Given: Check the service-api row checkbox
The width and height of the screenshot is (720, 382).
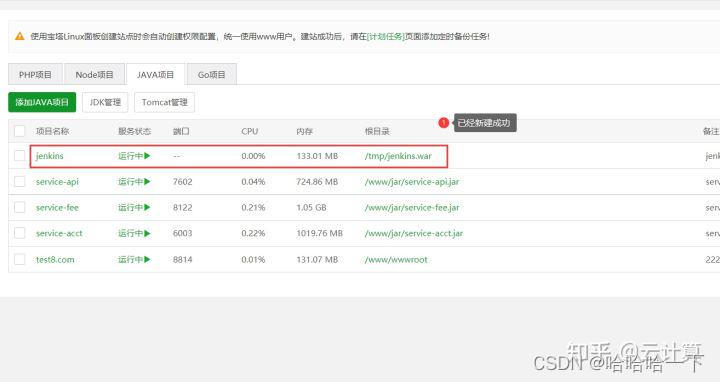Looking at the screenshot, I should [19, 181].
